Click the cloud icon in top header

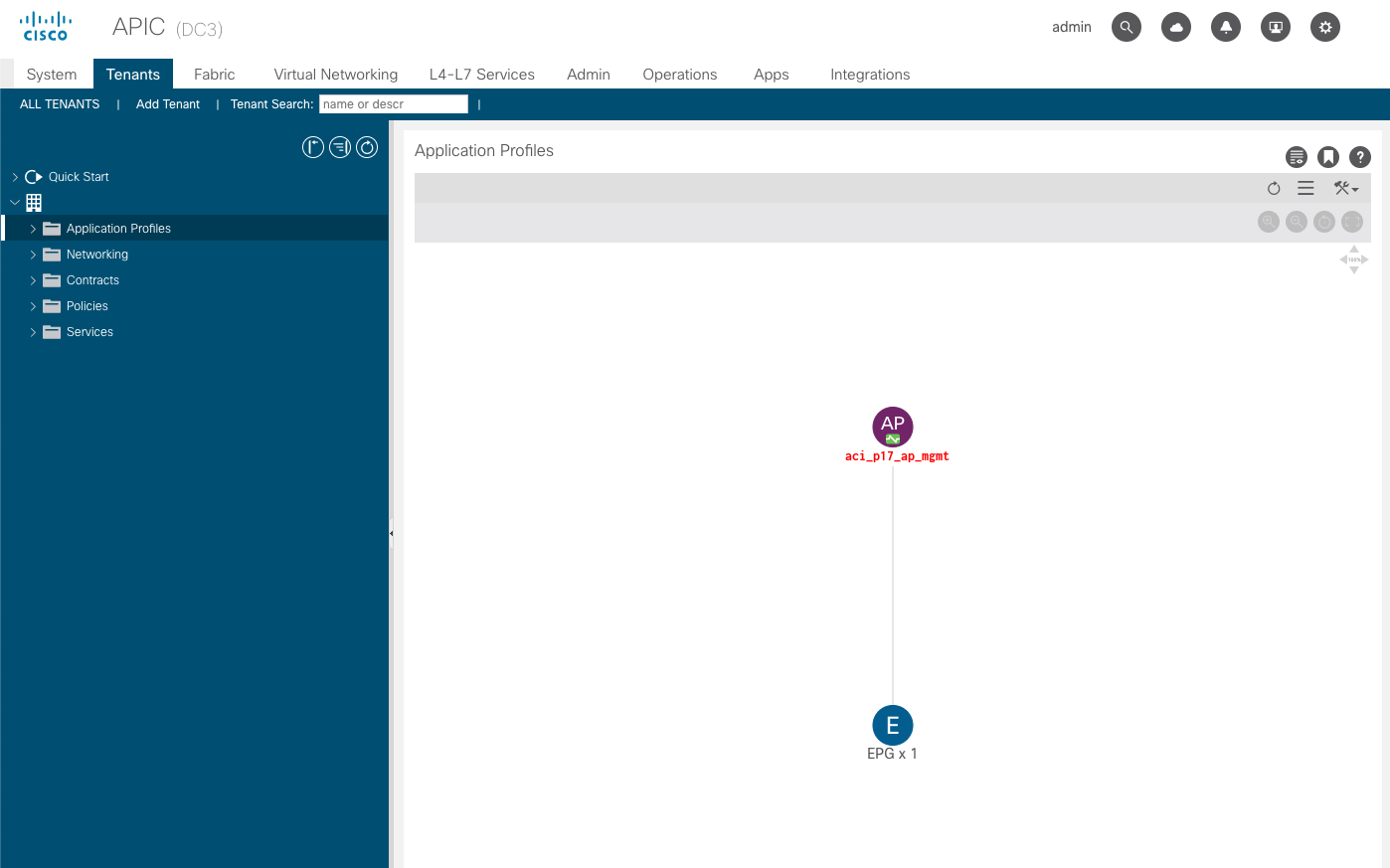(1176, 27)
